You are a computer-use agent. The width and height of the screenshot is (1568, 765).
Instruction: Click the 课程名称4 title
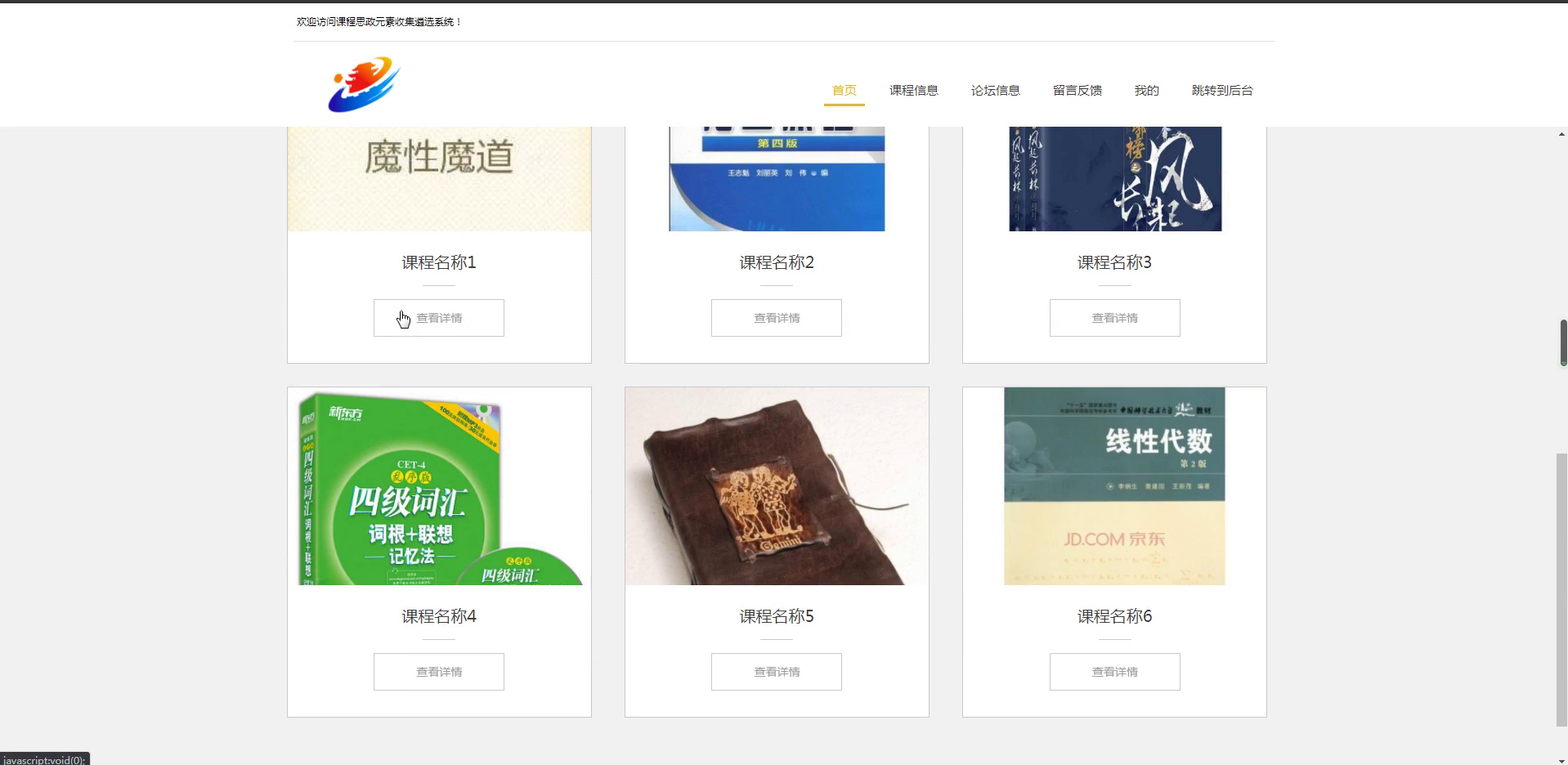[439, 616]
